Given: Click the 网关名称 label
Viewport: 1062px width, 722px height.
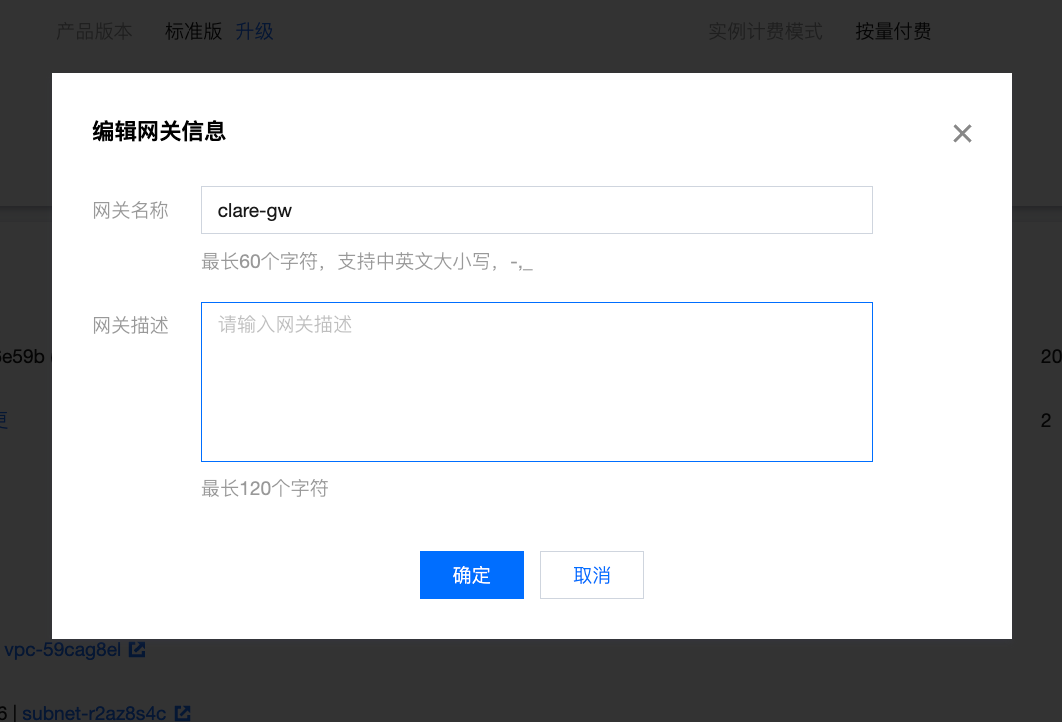Looking at the screenshot, I should pyautogui.click(x=130, y=211).
